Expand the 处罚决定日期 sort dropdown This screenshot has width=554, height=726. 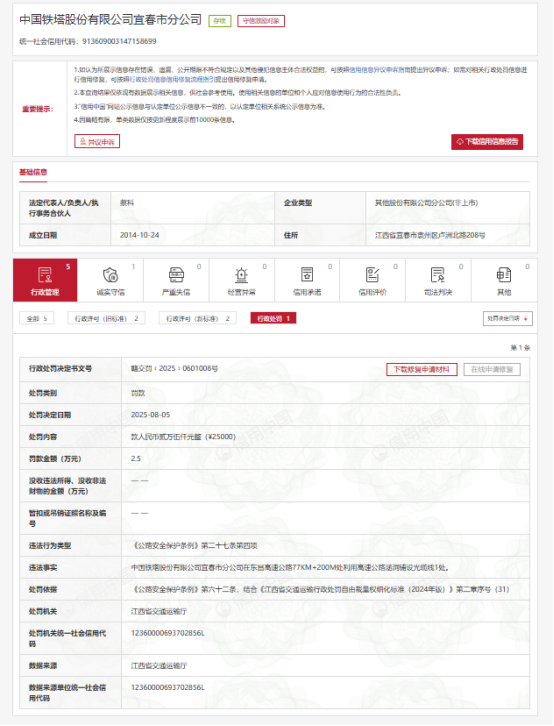[507, 319]
